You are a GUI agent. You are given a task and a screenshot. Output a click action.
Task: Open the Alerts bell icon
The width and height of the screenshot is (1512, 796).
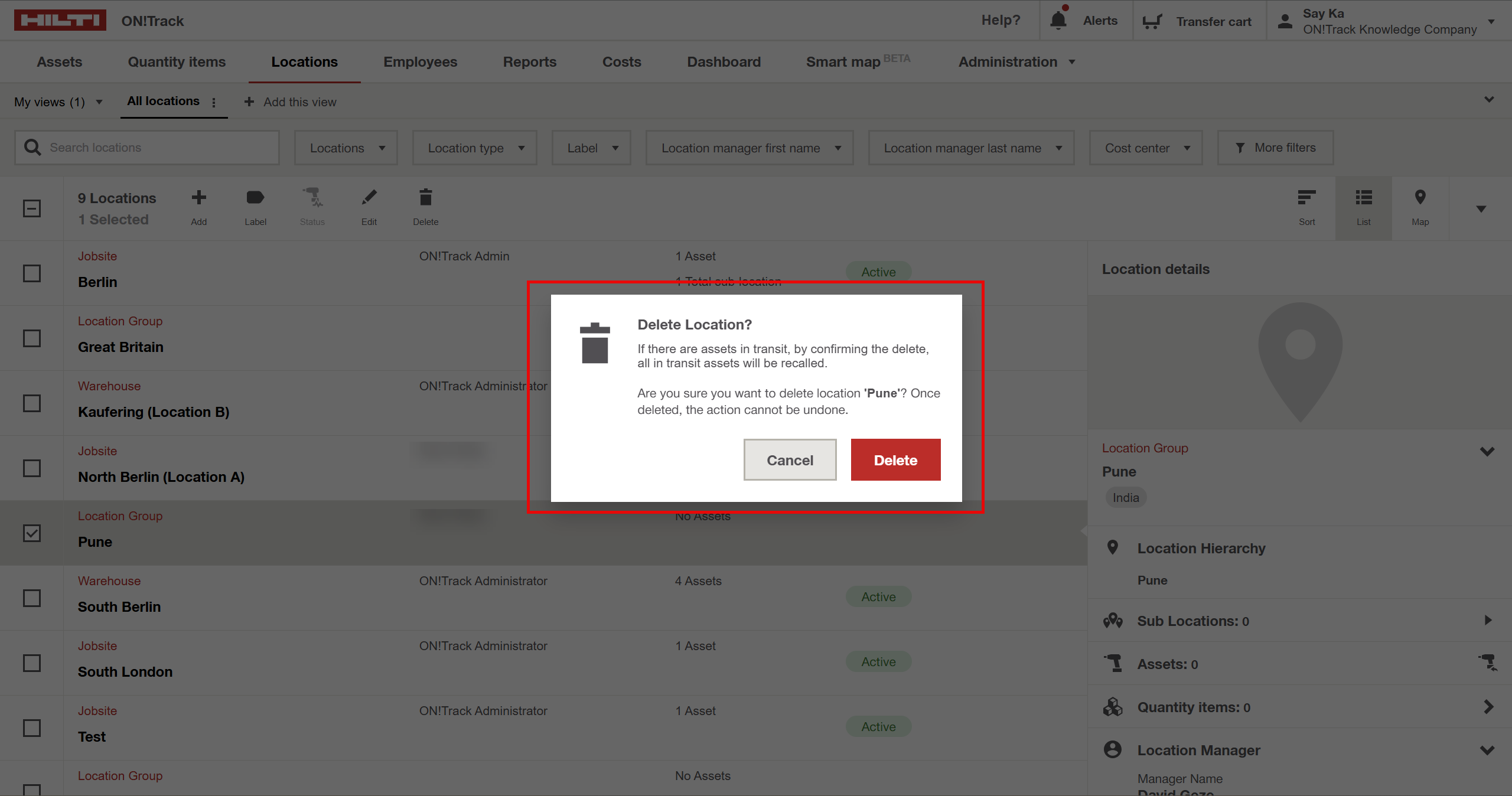coord(1058,20)
